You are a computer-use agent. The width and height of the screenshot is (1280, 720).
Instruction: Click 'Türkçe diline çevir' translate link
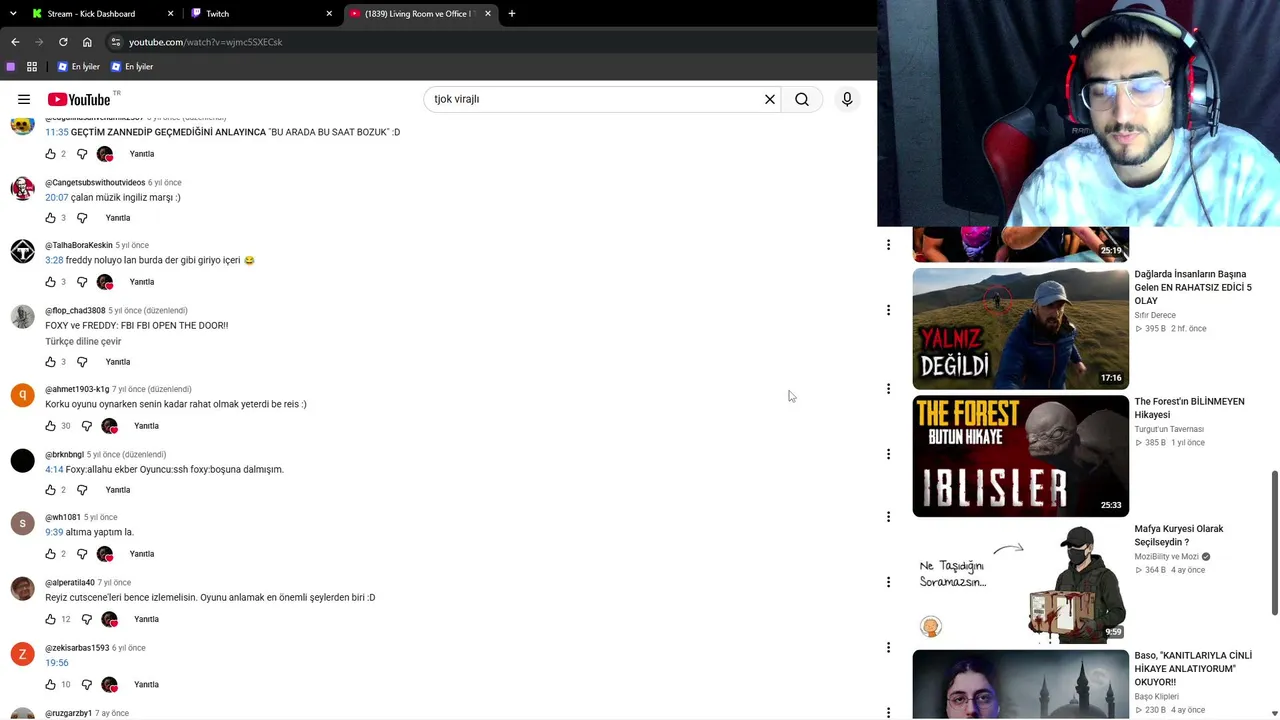click(83, 341)
